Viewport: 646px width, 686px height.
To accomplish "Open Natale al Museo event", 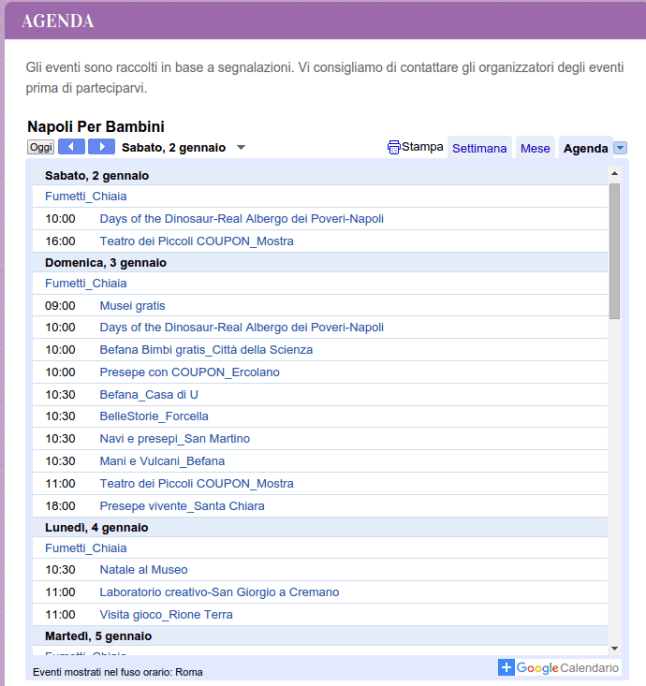I will point(143,570).
